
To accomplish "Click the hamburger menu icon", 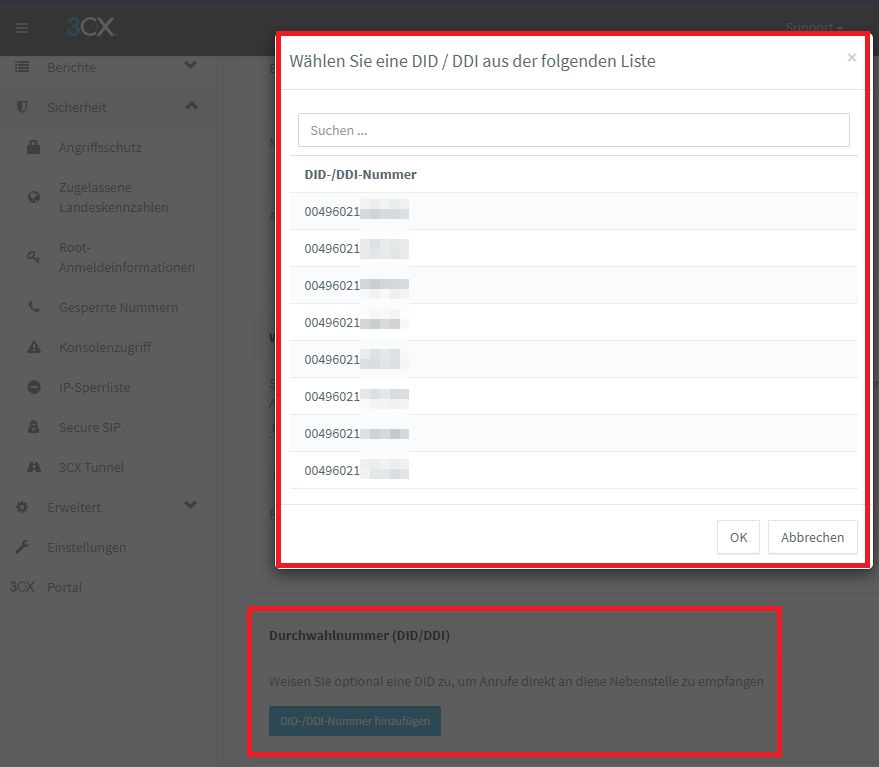I will [x=22, y=28].
